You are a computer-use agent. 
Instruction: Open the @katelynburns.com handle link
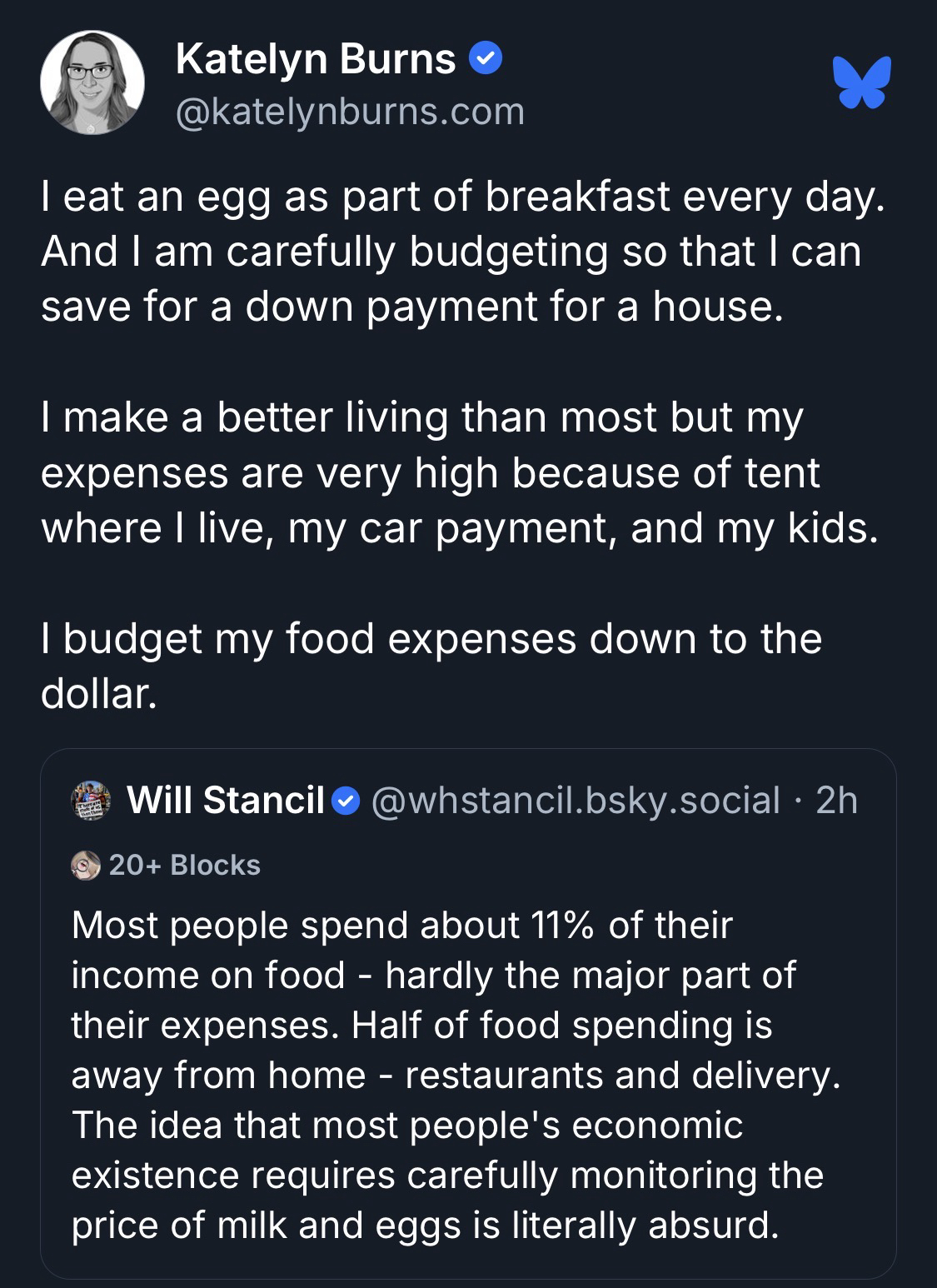tap(350, 112)
